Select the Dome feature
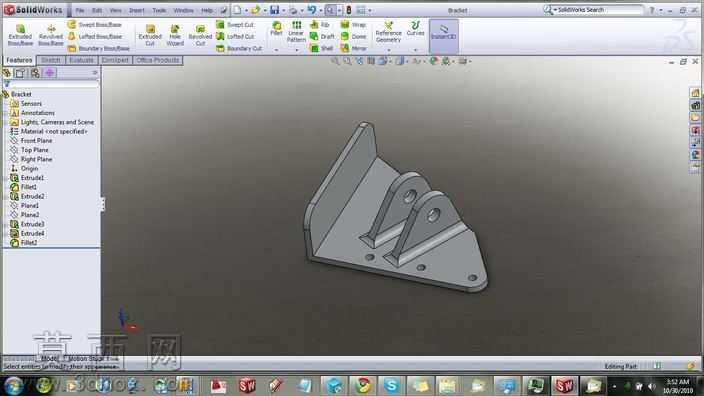The height and width of the screenshot is (396, 704). [x=353, y=36]
